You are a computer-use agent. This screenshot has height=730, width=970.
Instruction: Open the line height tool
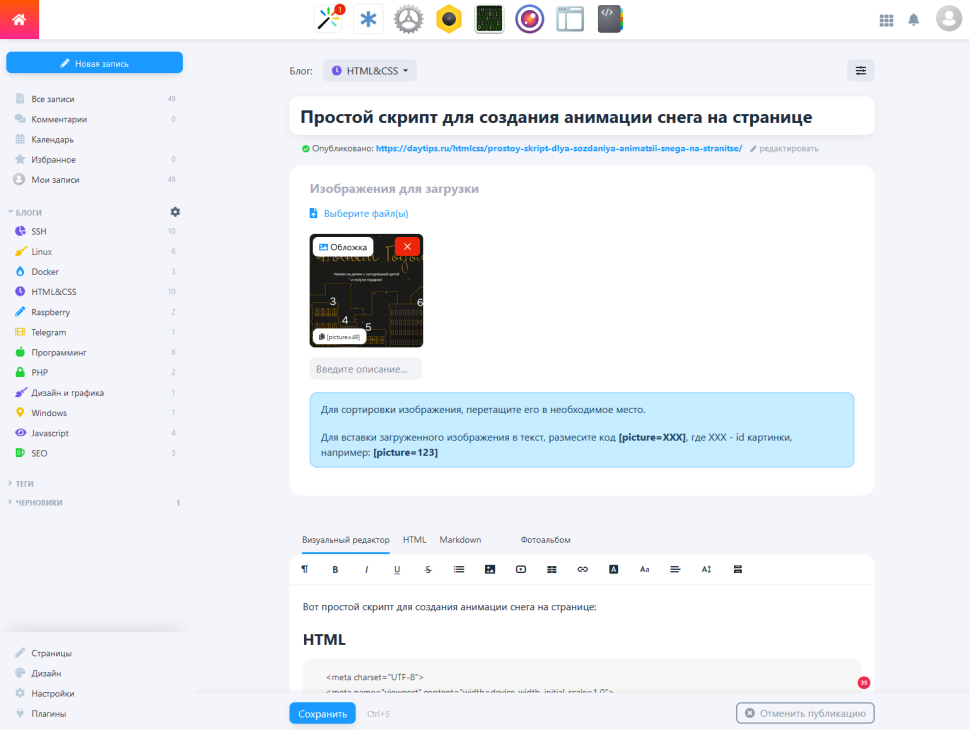coord(706,569)
